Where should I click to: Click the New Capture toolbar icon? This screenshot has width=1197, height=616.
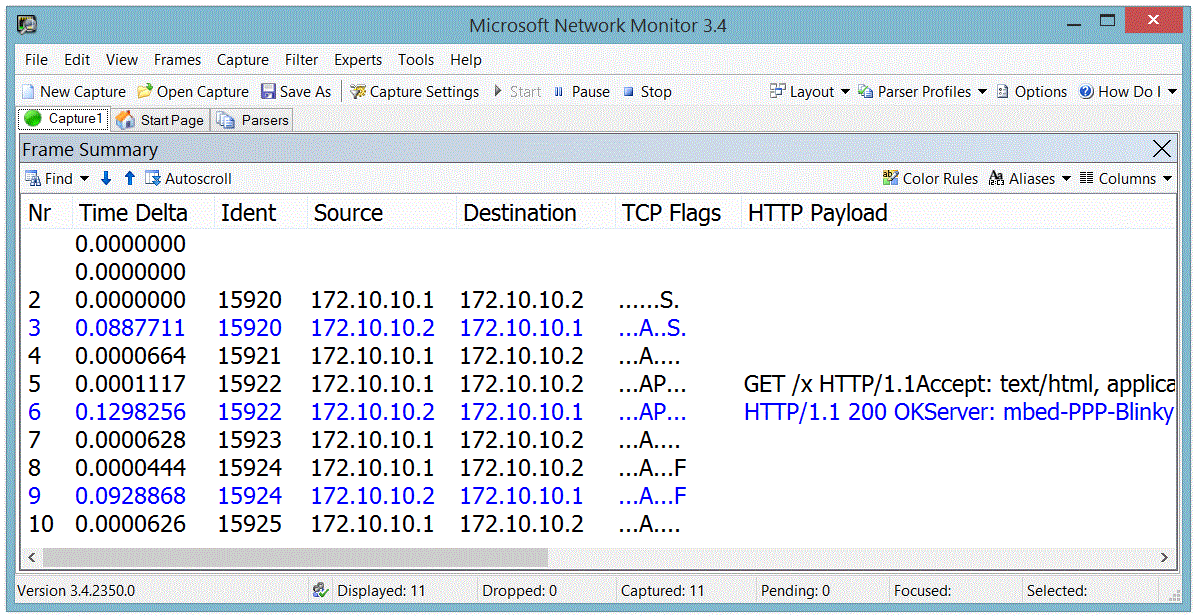(x=29, y=92)
